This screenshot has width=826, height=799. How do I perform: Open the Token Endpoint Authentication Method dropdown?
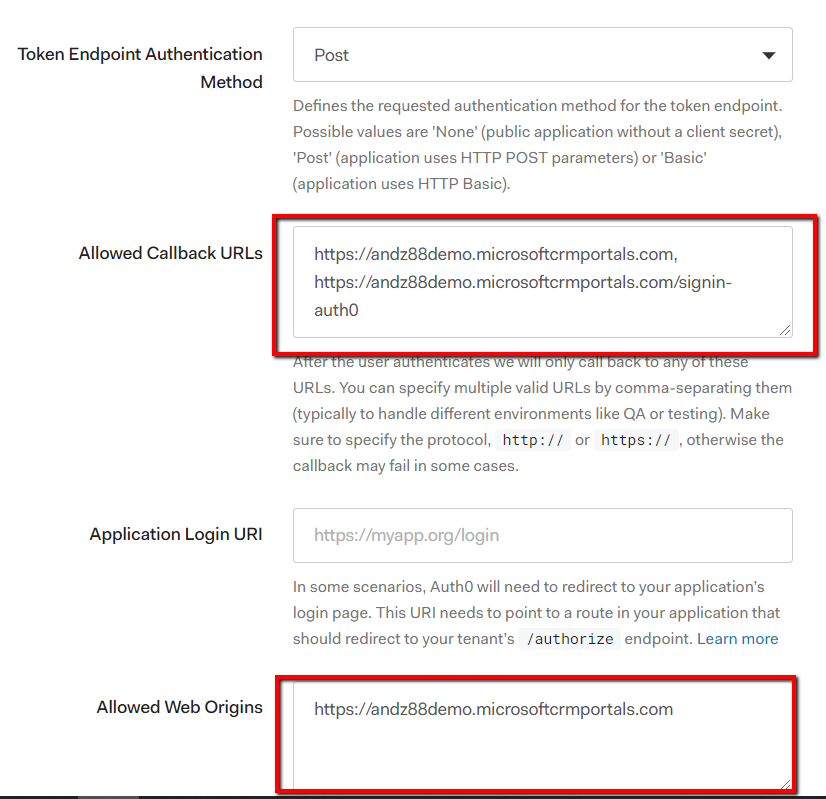(542, 55)
